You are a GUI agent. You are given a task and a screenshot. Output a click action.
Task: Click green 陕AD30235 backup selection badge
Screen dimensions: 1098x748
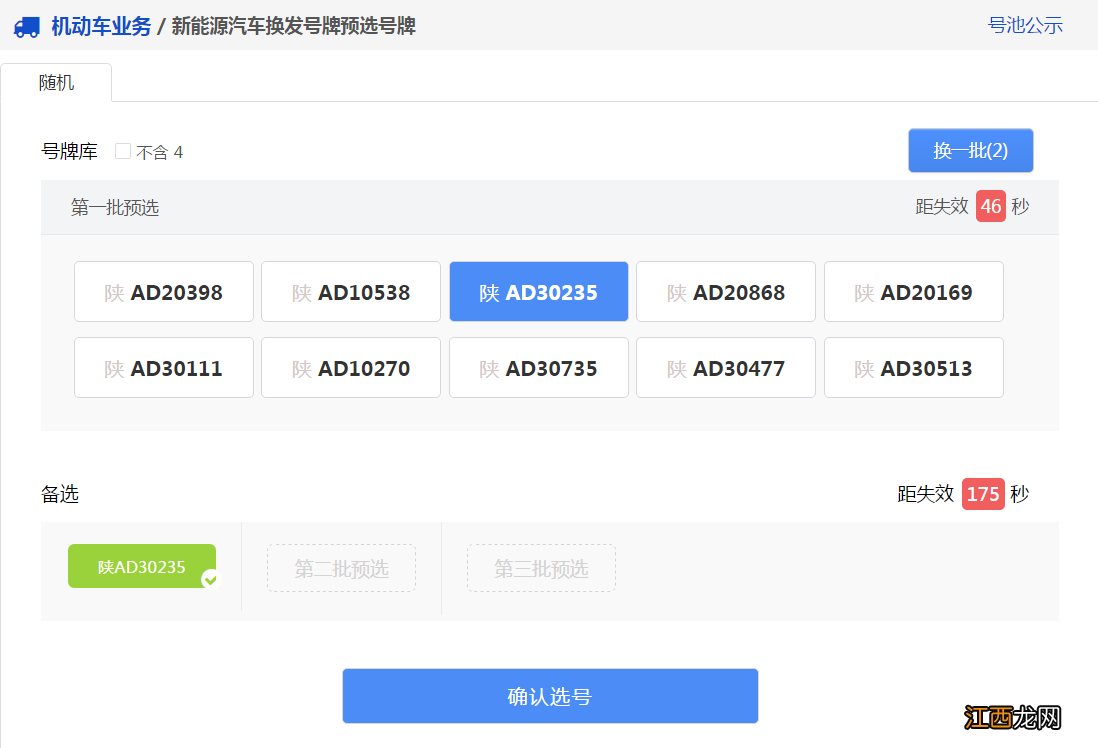coord(141,566)
